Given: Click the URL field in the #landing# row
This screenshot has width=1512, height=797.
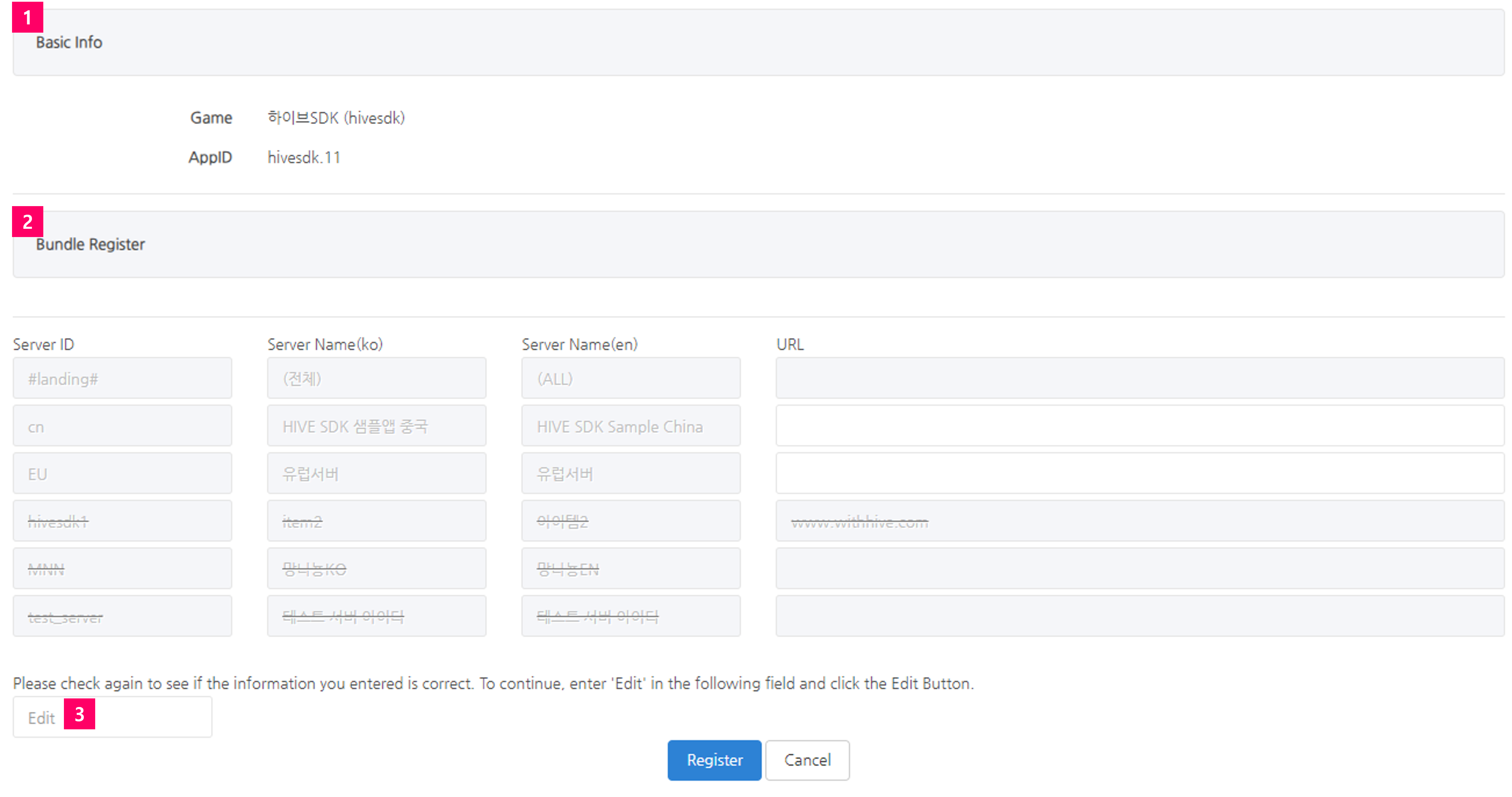Looking at the screenshot, I should click(x=1140, y=379).
